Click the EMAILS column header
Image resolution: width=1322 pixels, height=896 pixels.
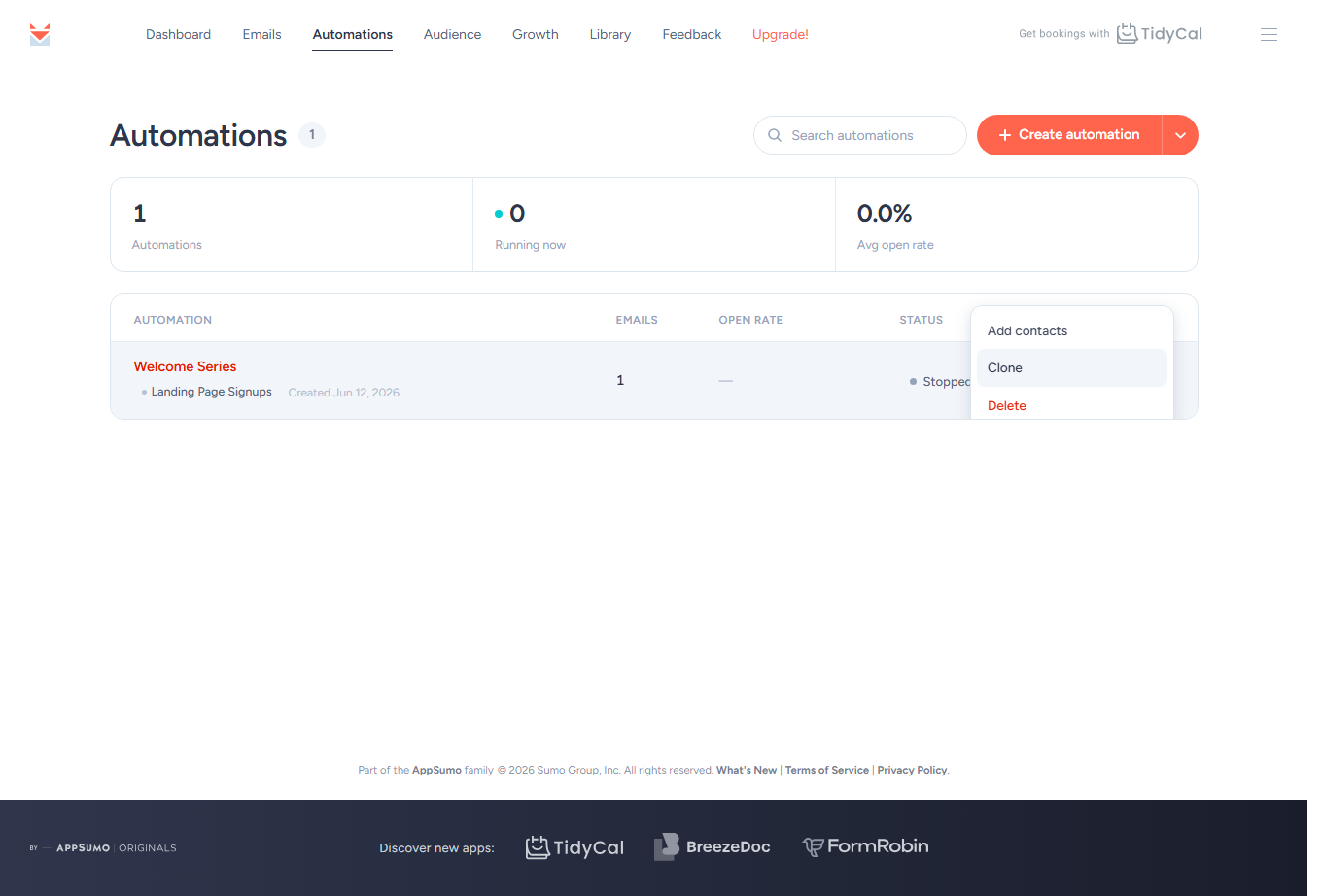click(x=637, y=320)
